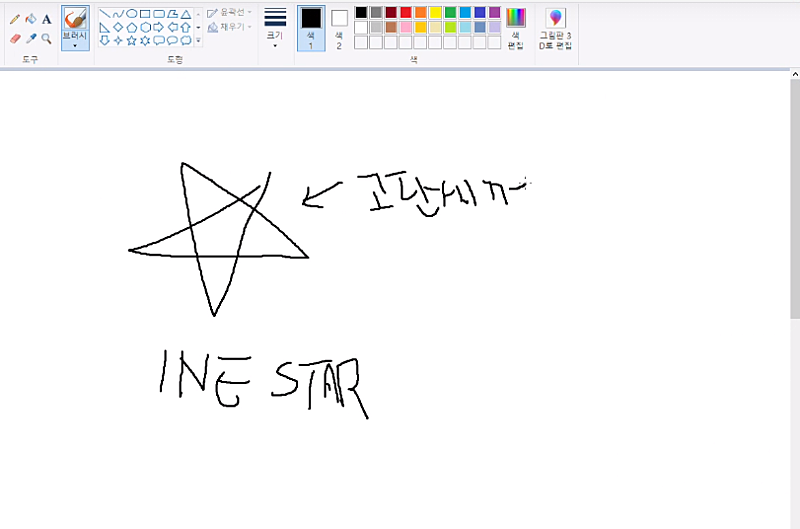Select the Eraser tool

15,39
